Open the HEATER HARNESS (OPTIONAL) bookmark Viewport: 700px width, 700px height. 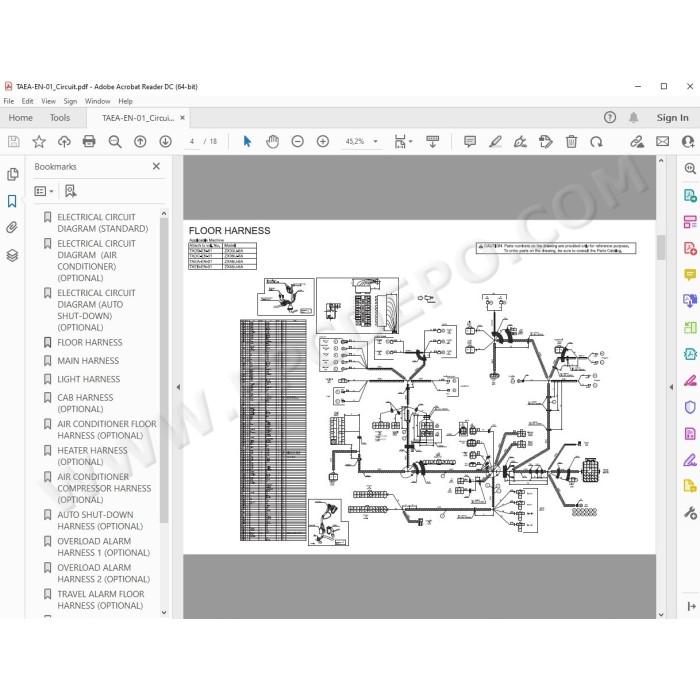point(92,456)
